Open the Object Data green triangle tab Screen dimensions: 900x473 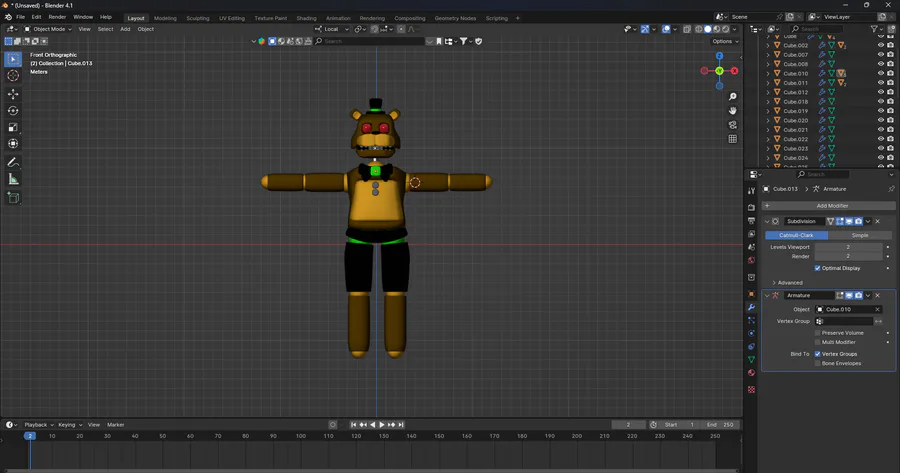click(751, 359)
